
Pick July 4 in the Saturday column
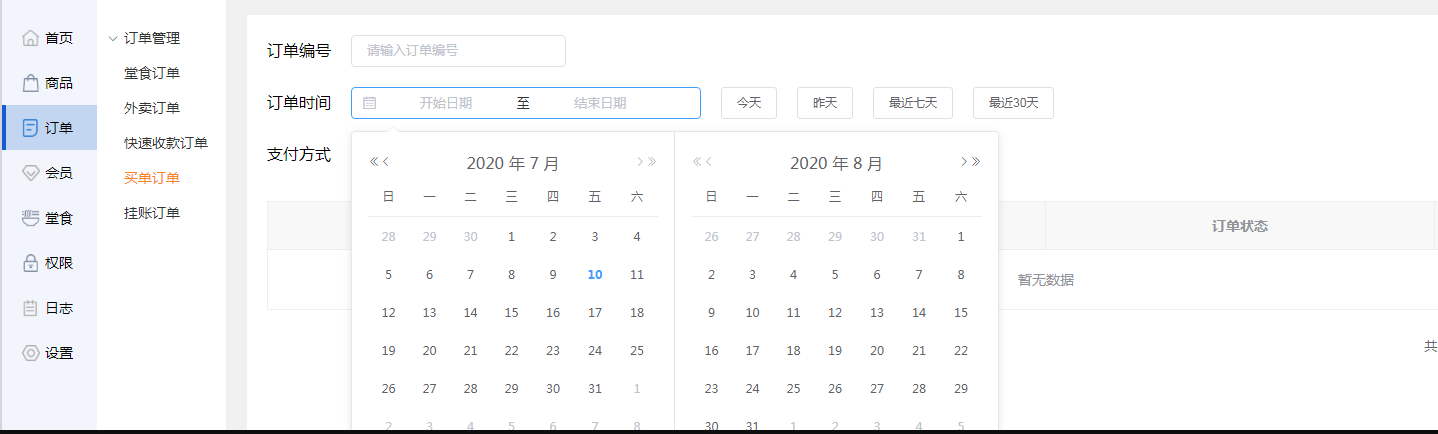pos(637,237)
